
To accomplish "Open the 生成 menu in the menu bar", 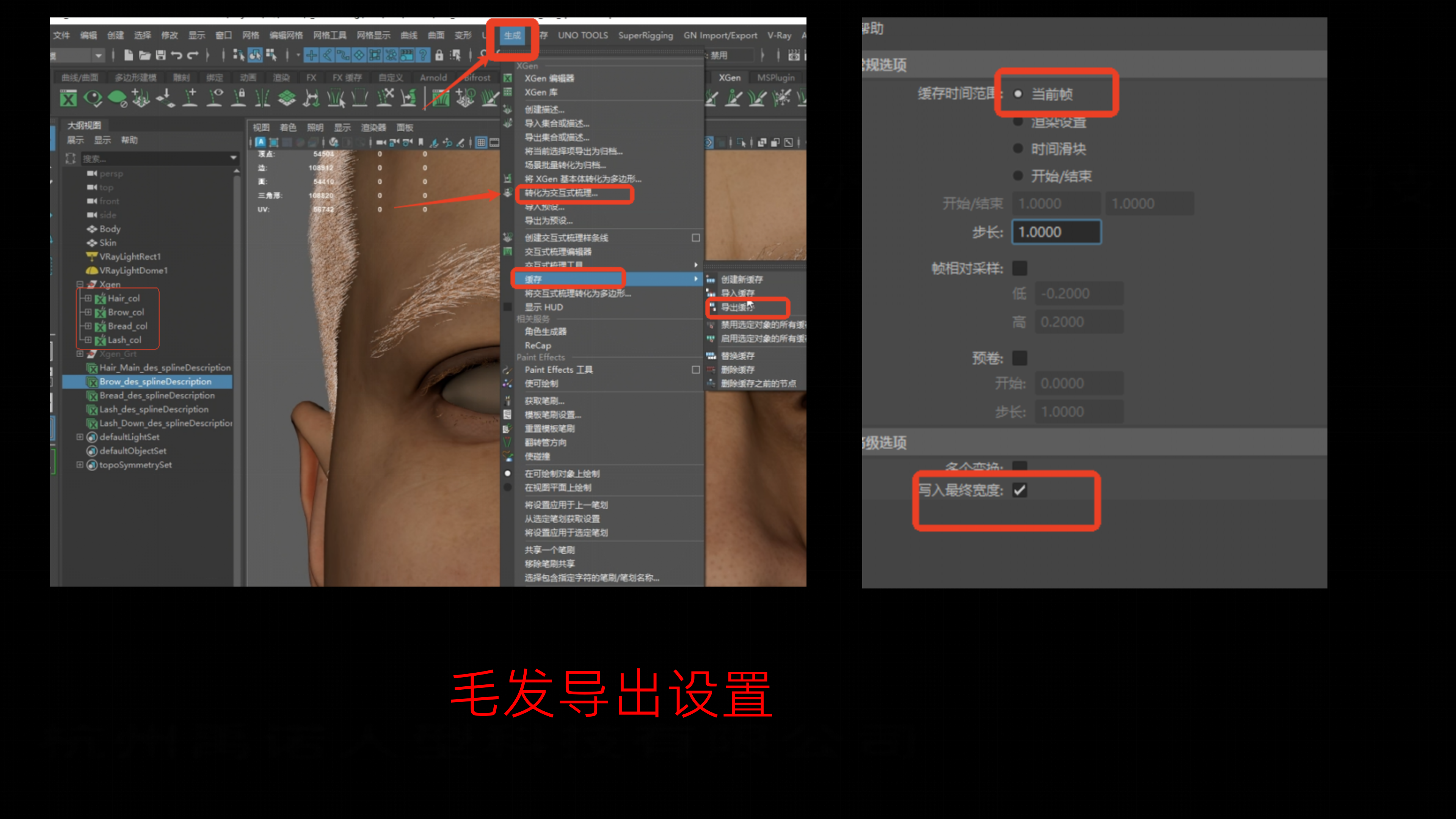I will coord(512,35).
